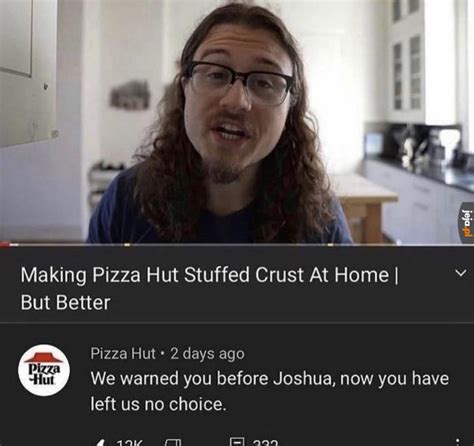The width and height of the screenshot is (474, 446).
Task: Click the 2 days ago comment timestamp
Action: pyautogui.click(x=207, y=353)
